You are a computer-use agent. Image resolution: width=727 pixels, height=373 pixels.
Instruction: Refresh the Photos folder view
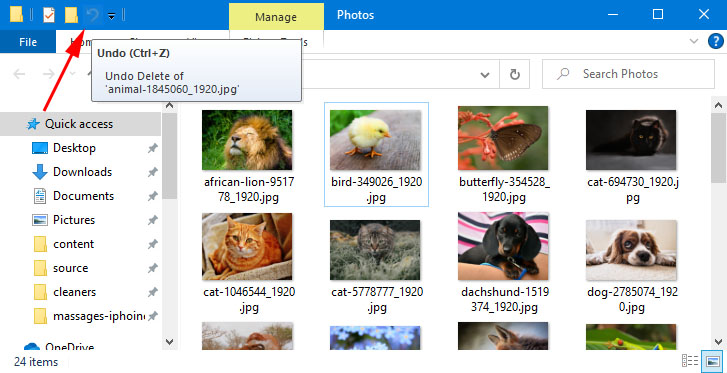point(514,74)
